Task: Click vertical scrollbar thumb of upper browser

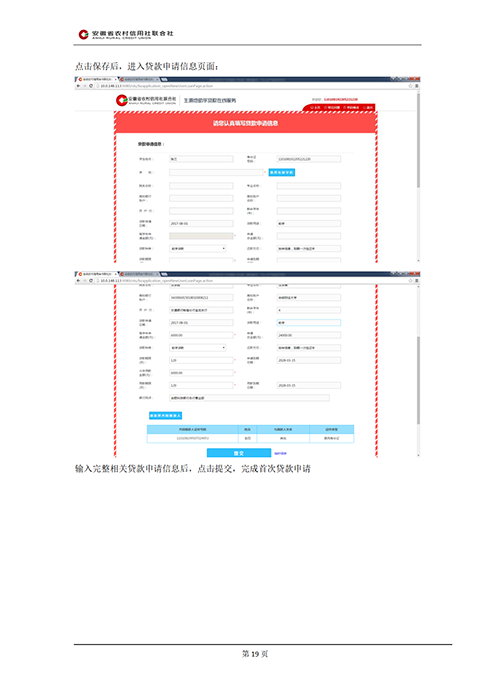Action: coord(418,140)
